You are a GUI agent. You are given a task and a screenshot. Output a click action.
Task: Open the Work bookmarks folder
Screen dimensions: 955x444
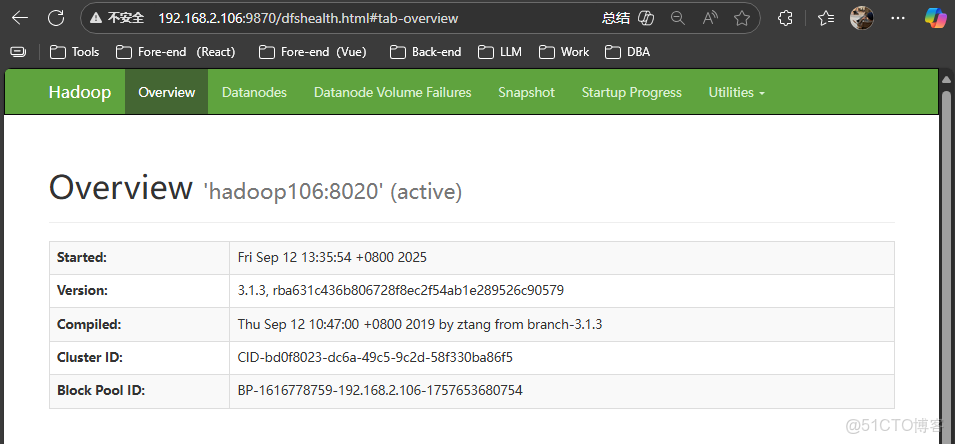click(566, 52)
